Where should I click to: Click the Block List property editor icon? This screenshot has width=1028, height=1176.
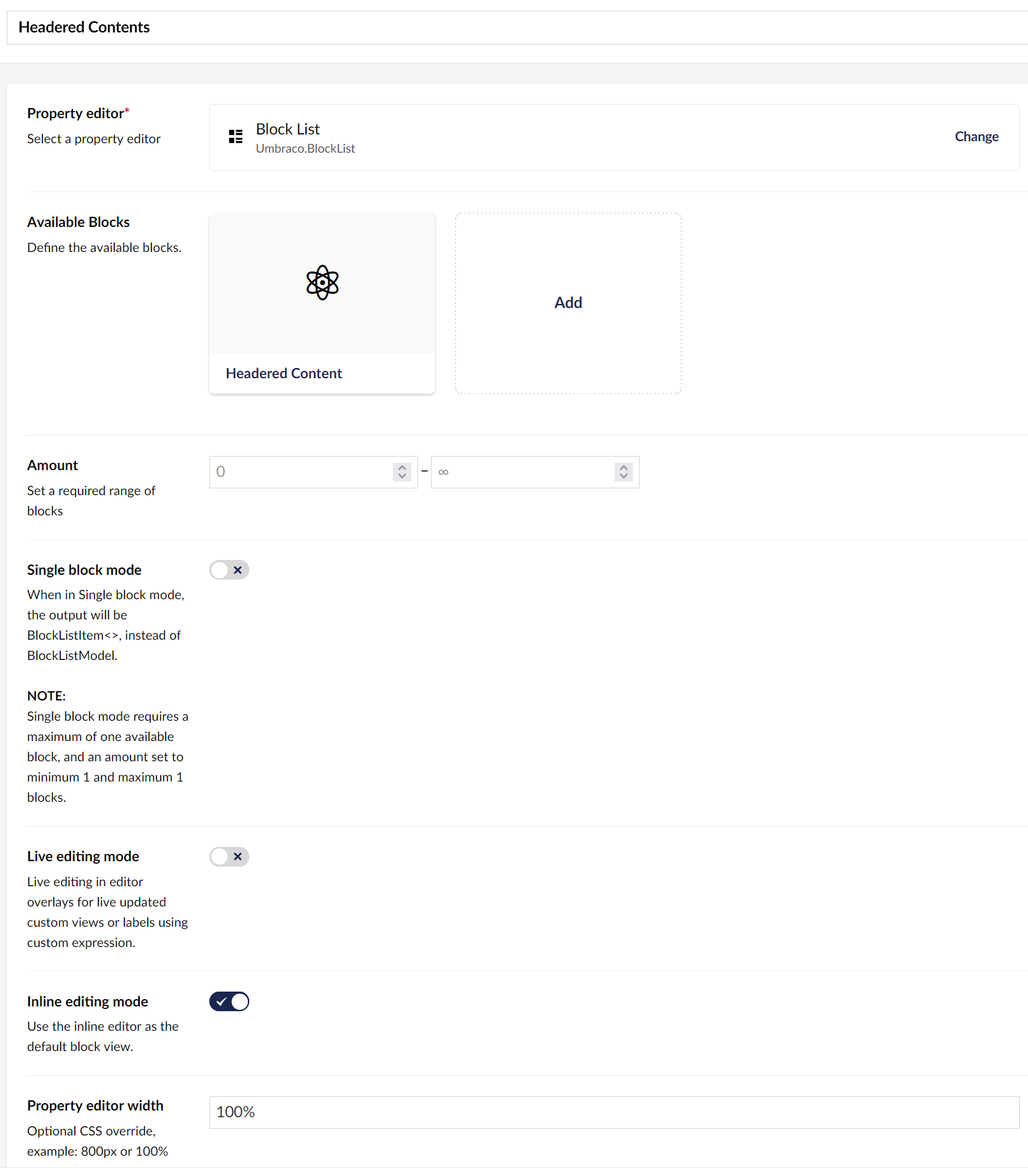235,136
